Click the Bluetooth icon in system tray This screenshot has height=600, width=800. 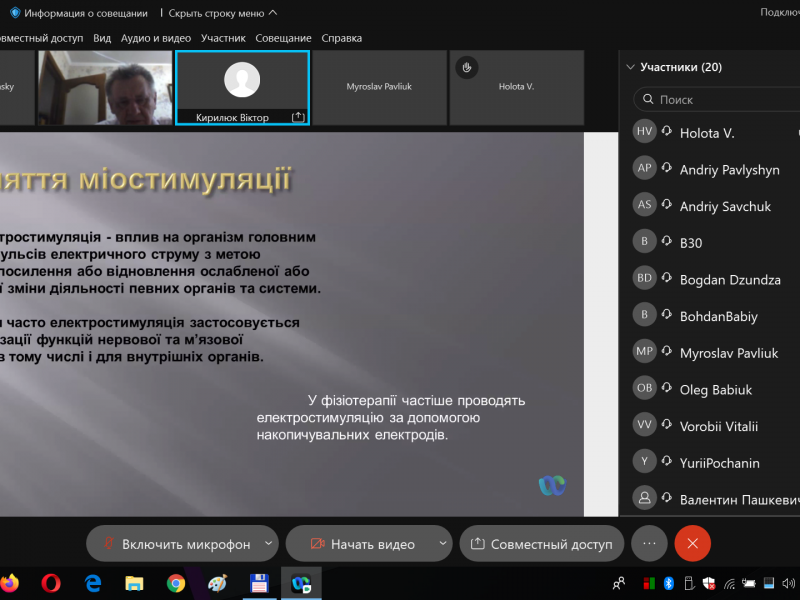pyautogui.click(x=669, y=583)
